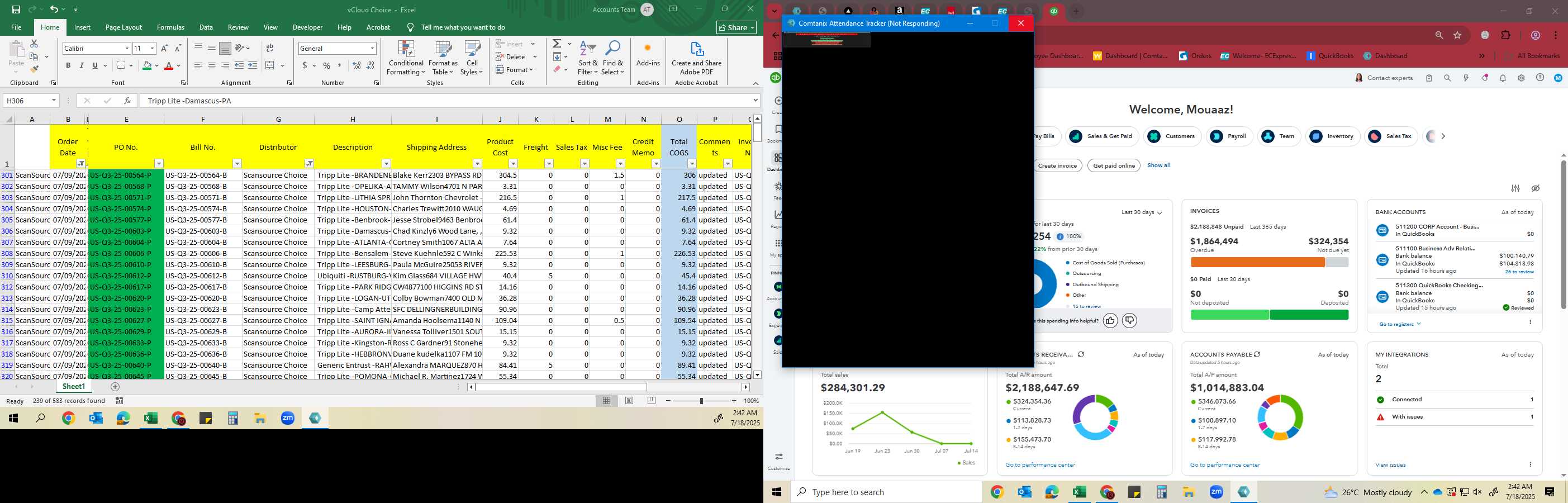Viewport: 1568px width, 503px height.
Task: Cut selection with the scissors icon in Excel
Action: (34, 44)
